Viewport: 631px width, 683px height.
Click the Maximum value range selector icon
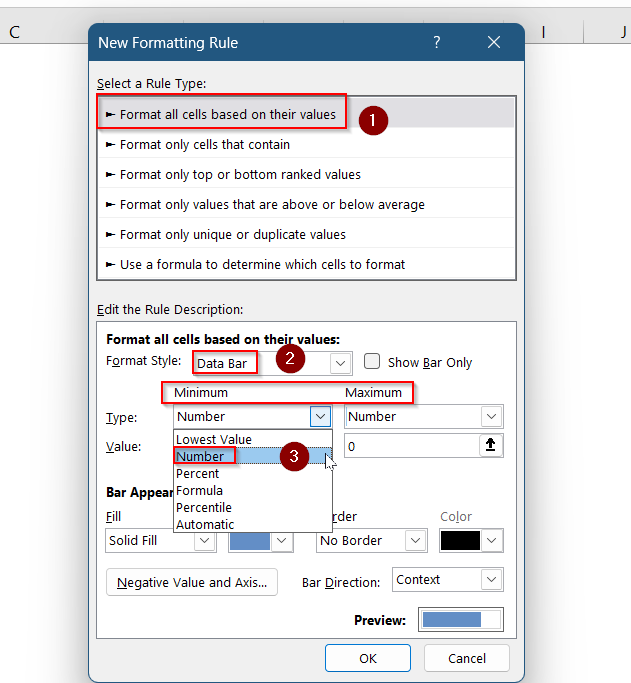[x=491, y=445]
